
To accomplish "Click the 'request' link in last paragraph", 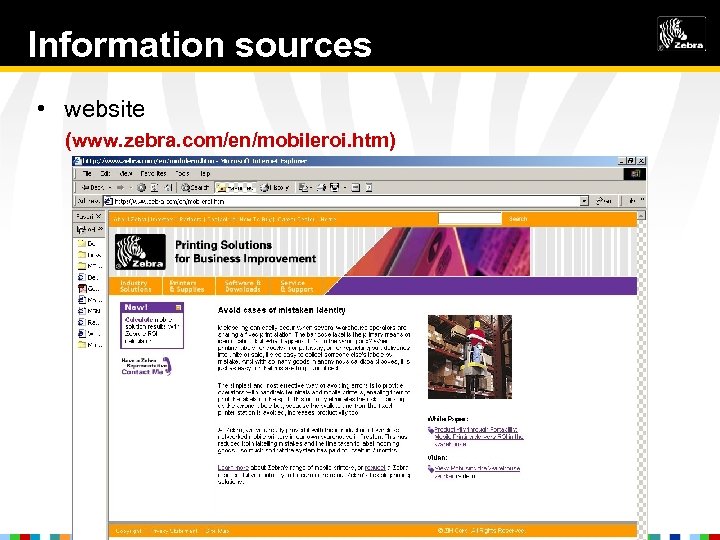I will tap(375, 467).
